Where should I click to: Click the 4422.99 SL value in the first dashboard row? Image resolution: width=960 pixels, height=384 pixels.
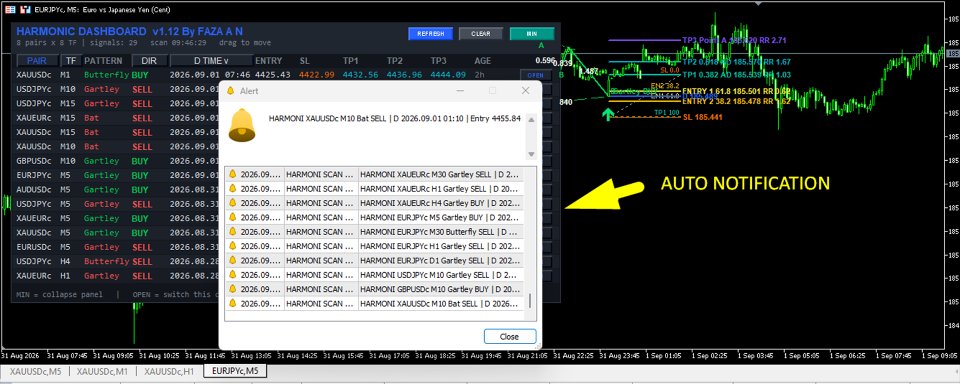(317, 75)
